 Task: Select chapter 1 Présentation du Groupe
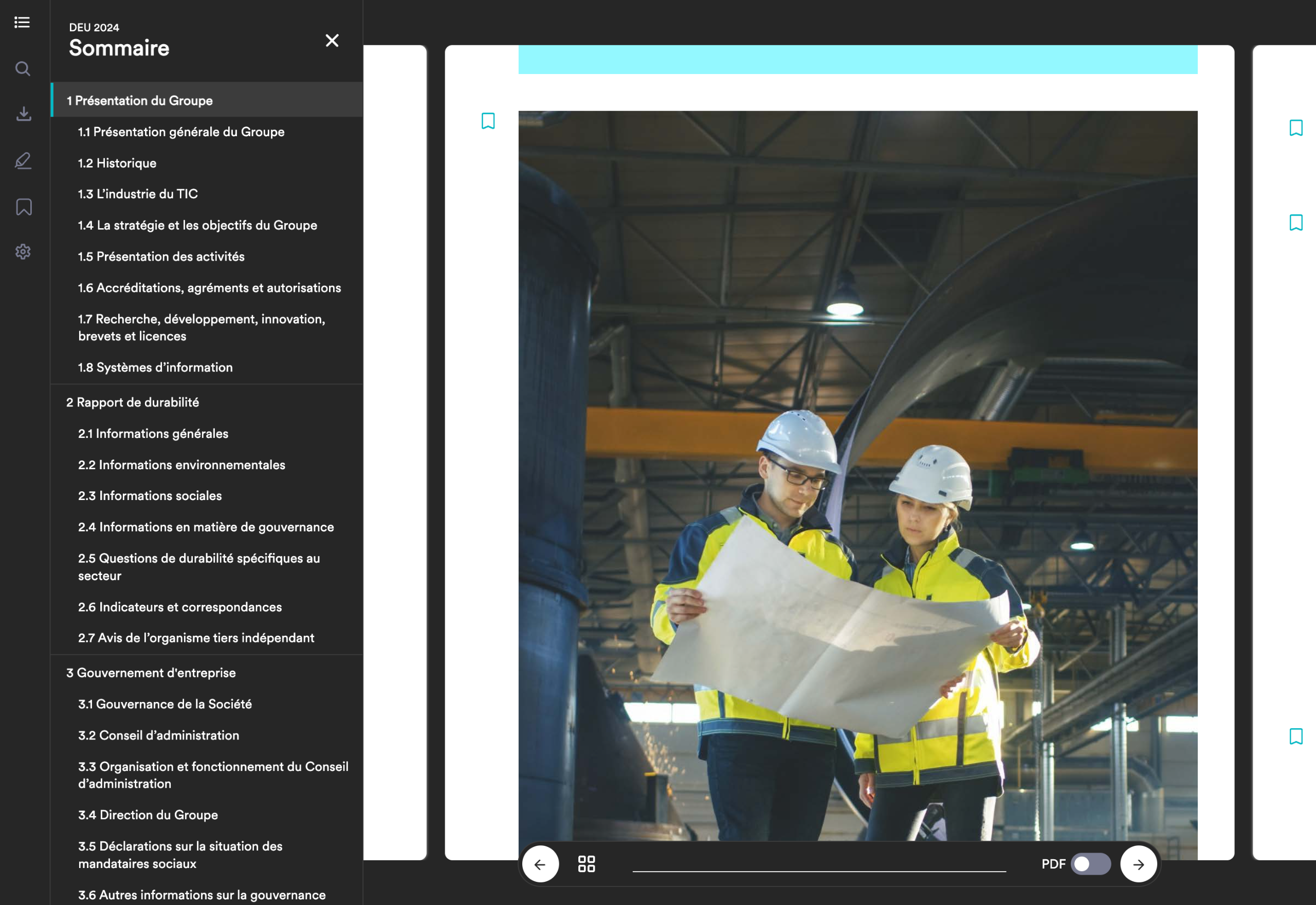point(139,100)
